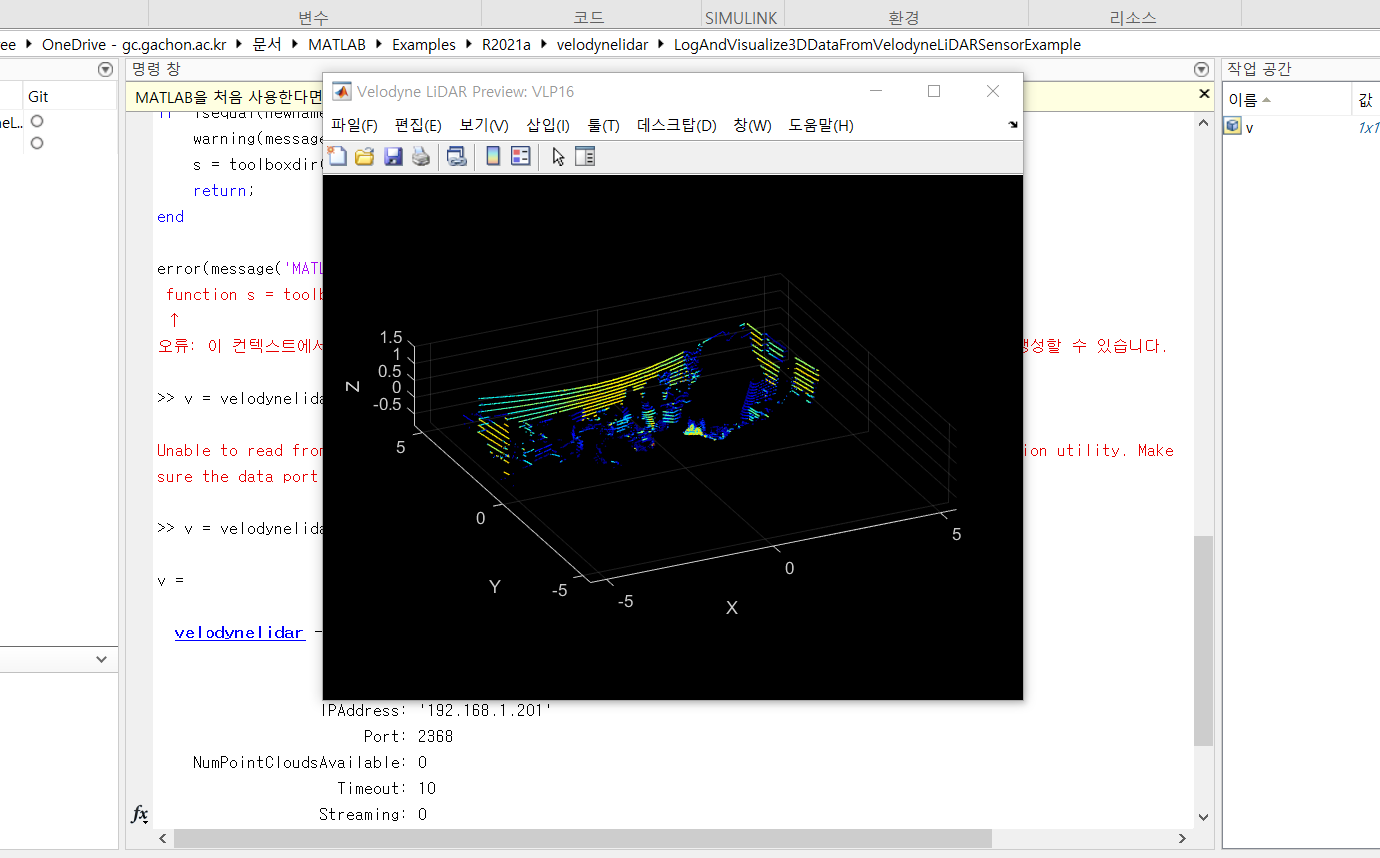Go to MATLAB folder in the path bar
The height and width of the screenshot is (858, 1380).
pyautogui.click(x=337, y=45)
